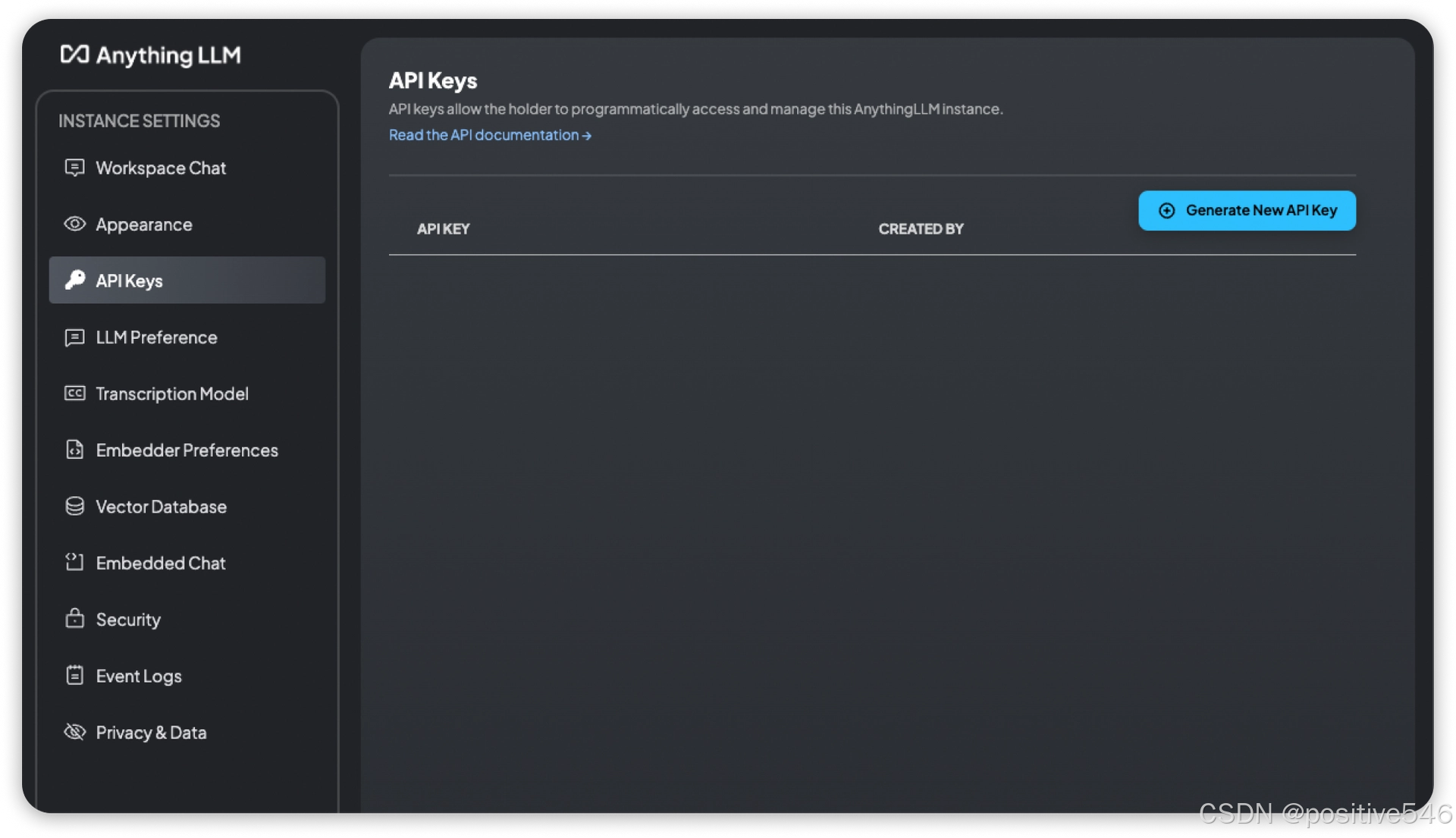Click the Event Logs notepad icon

(x=74, y=675)
